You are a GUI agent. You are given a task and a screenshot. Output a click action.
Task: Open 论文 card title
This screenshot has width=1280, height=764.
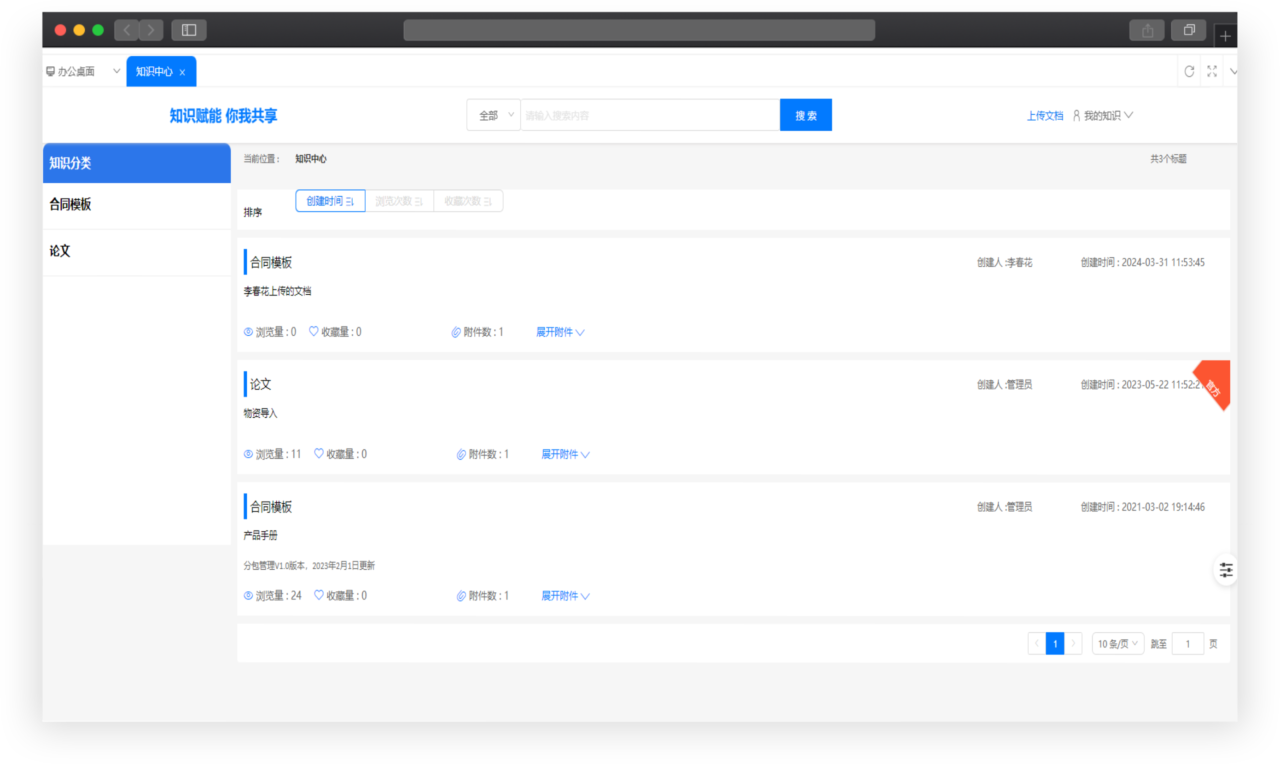click(260, 384)
